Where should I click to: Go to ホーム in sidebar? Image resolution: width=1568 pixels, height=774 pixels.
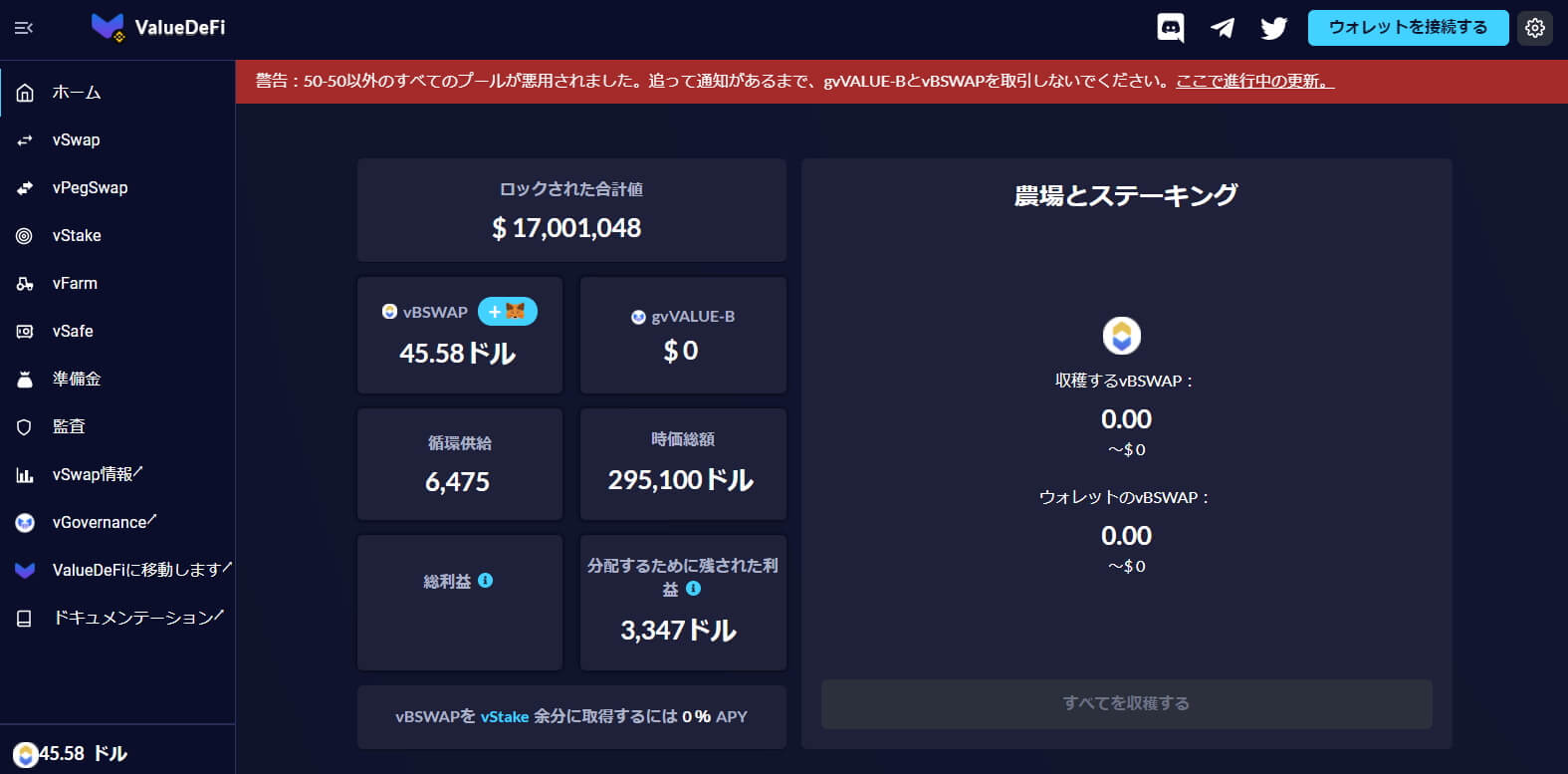tap(77, 93)
